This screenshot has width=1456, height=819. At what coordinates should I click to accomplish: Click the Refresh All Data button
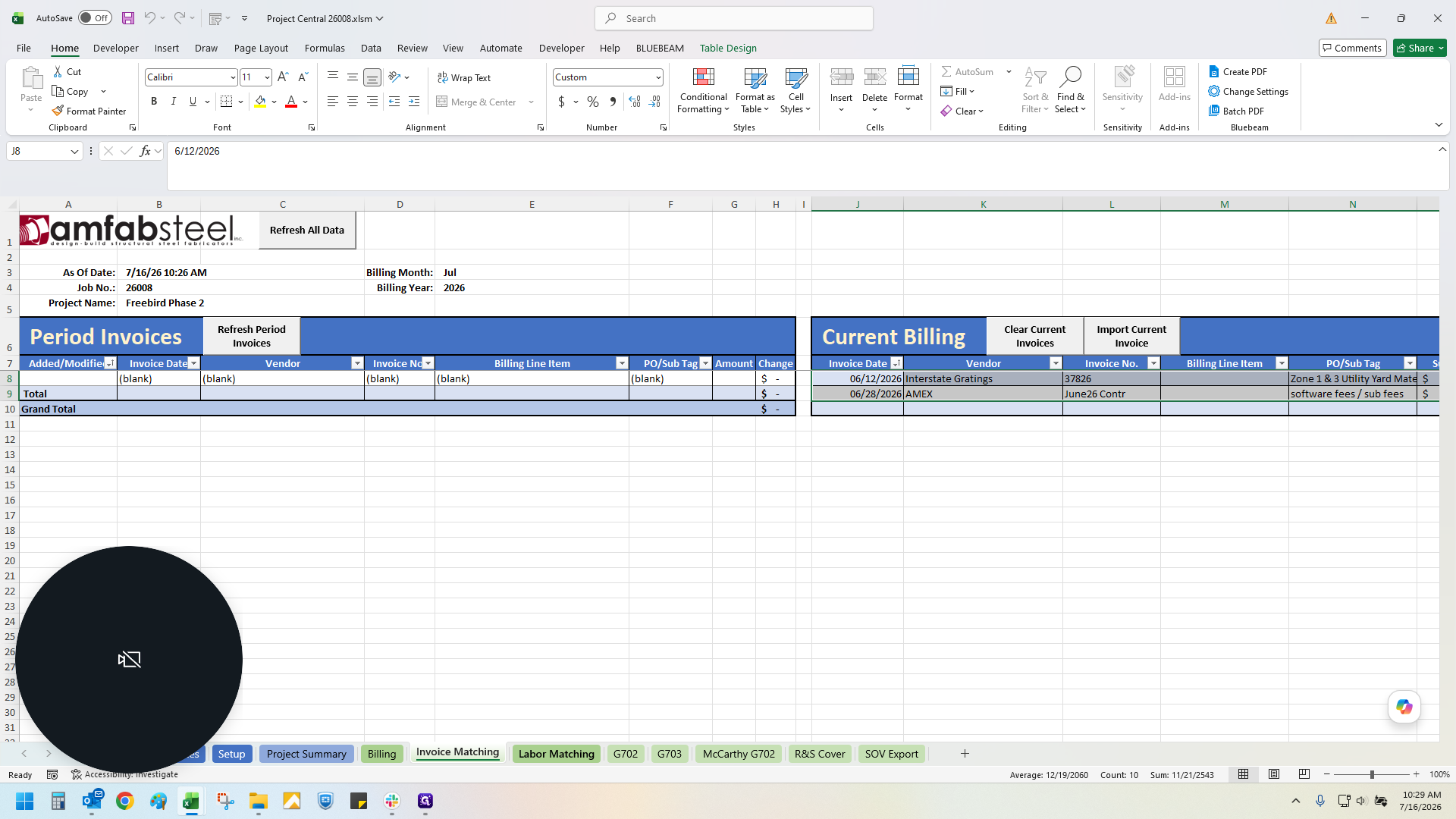(307, 230)
